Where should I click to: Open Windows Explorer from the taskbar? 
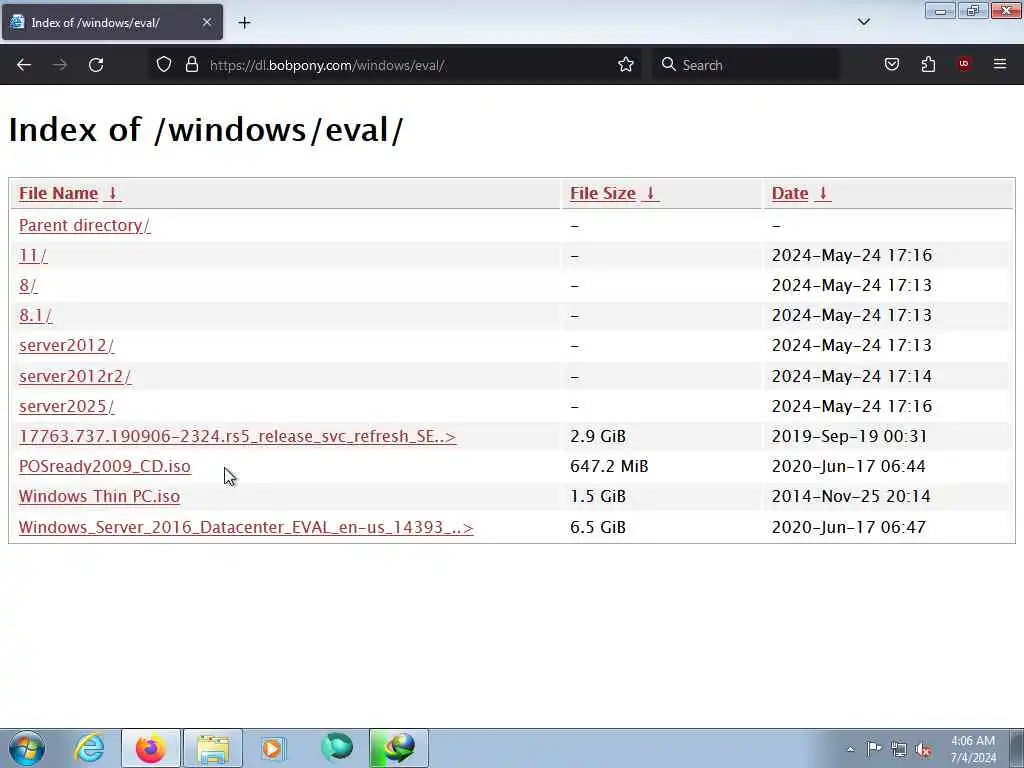click(x=213, y=748)
